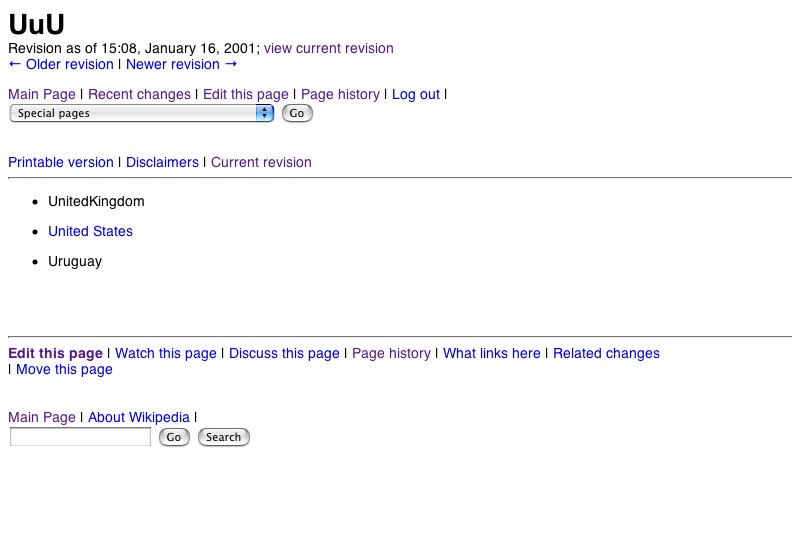Open Recent changes in top navigation
Image resolution: width=792 pixels, height=536 pixels.
[x=139, y=94]
